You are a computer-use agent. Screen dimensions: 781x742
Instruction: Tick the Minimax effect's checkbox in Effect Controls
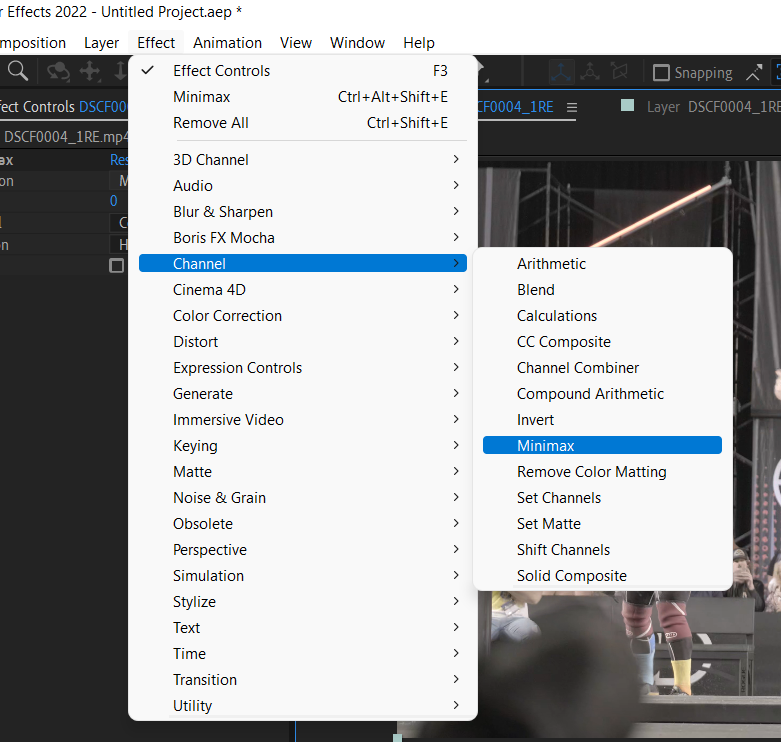[117, 266]
